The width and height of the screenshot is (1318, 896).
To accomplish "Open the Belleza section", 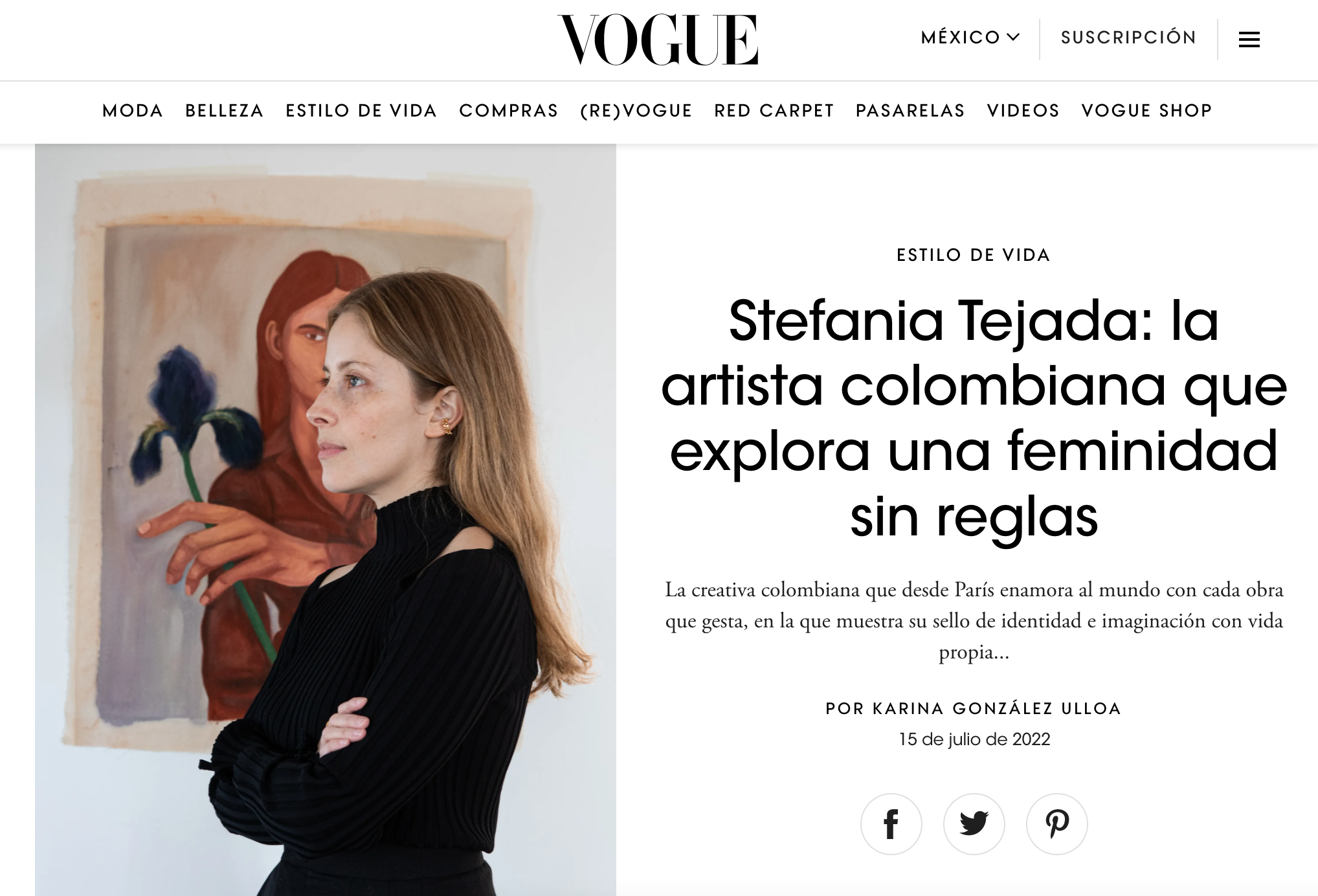I will 225,111.
